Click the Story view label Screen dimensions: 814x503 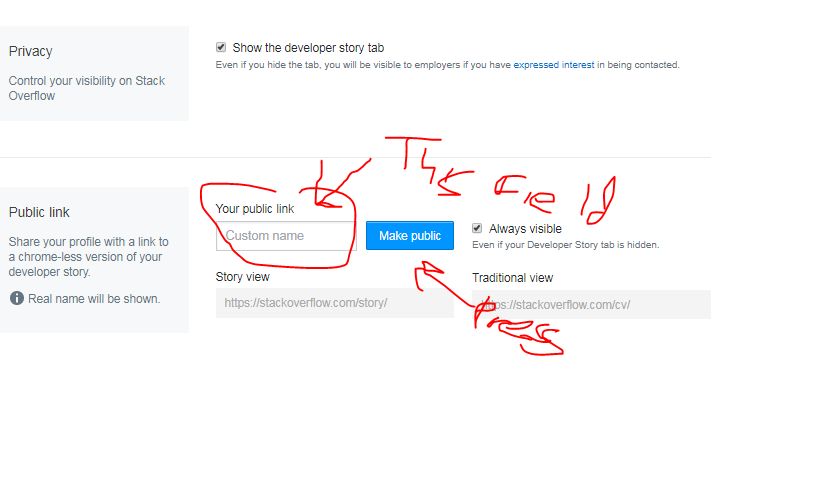(242, 277)
